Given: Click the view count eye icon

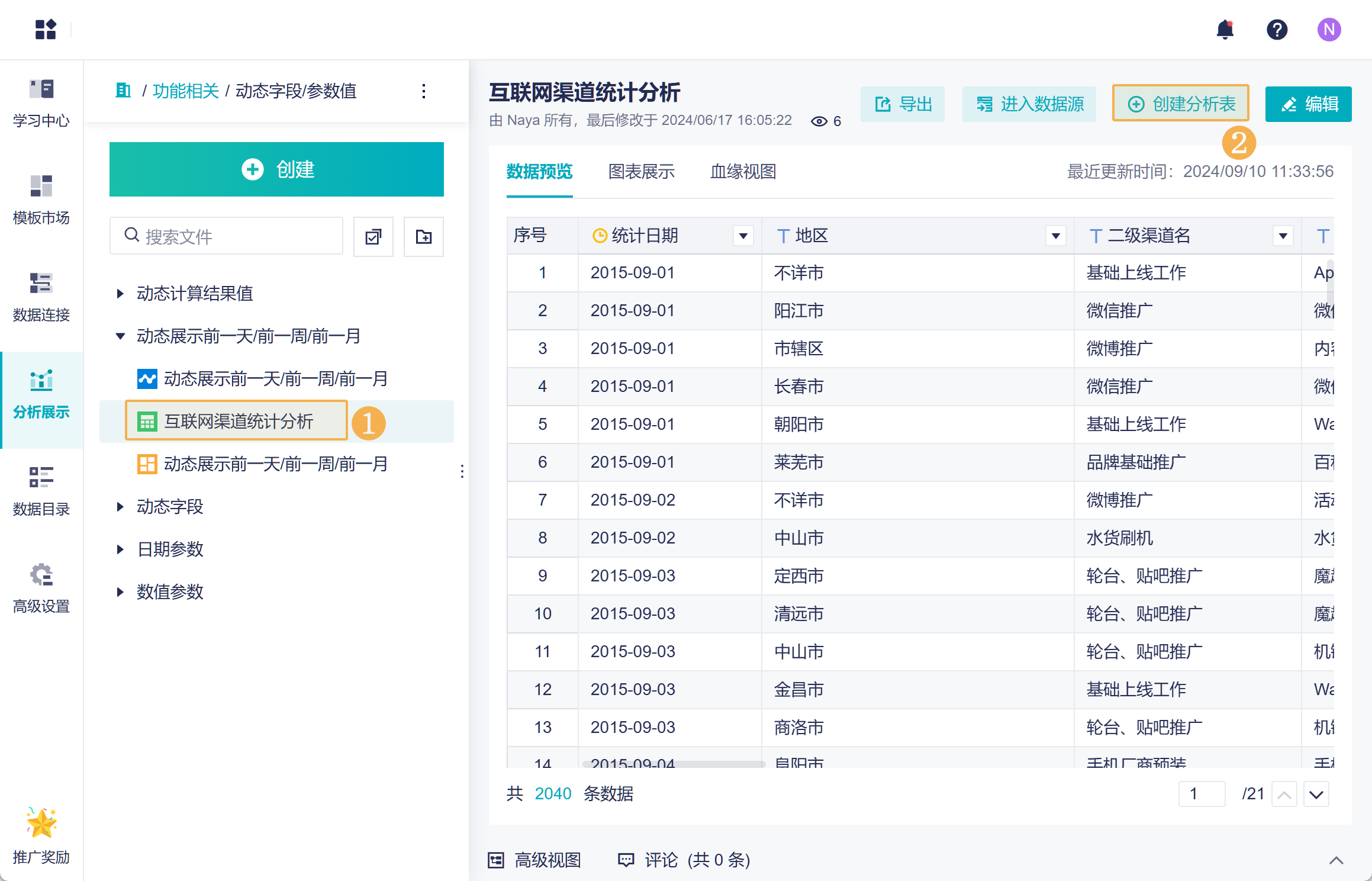Looking at the screenshot, I should tap(819, 121).
